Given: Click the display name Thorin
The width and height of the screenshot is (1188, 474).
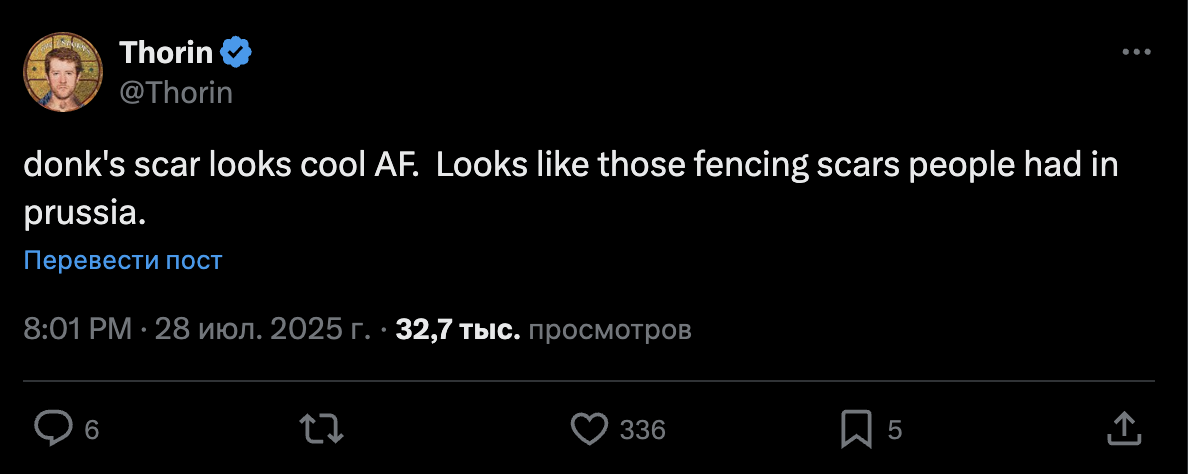Looking at the screenshot, I should tap(166, 54).
